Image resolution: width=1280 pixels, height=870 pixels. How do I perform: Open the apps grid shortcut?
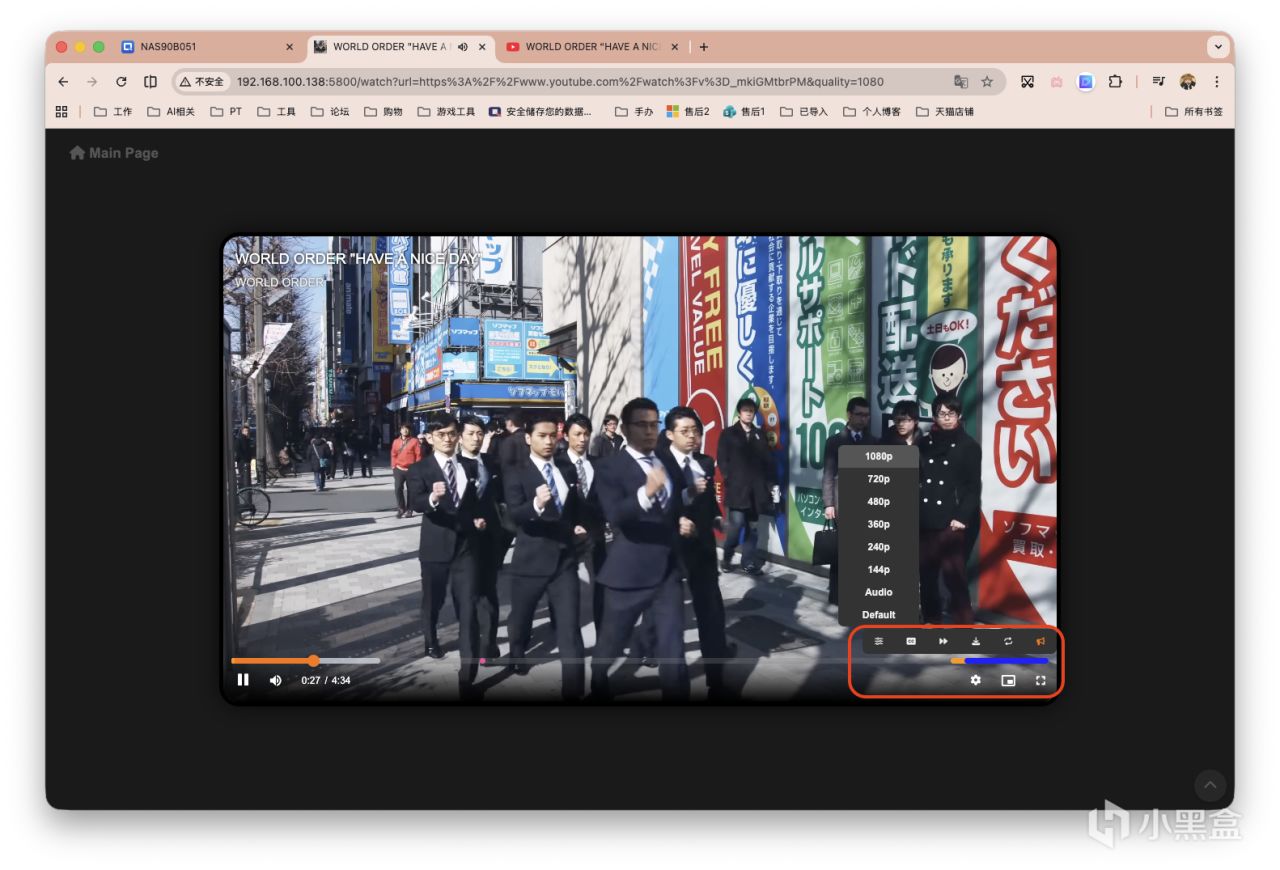(62, 112)
